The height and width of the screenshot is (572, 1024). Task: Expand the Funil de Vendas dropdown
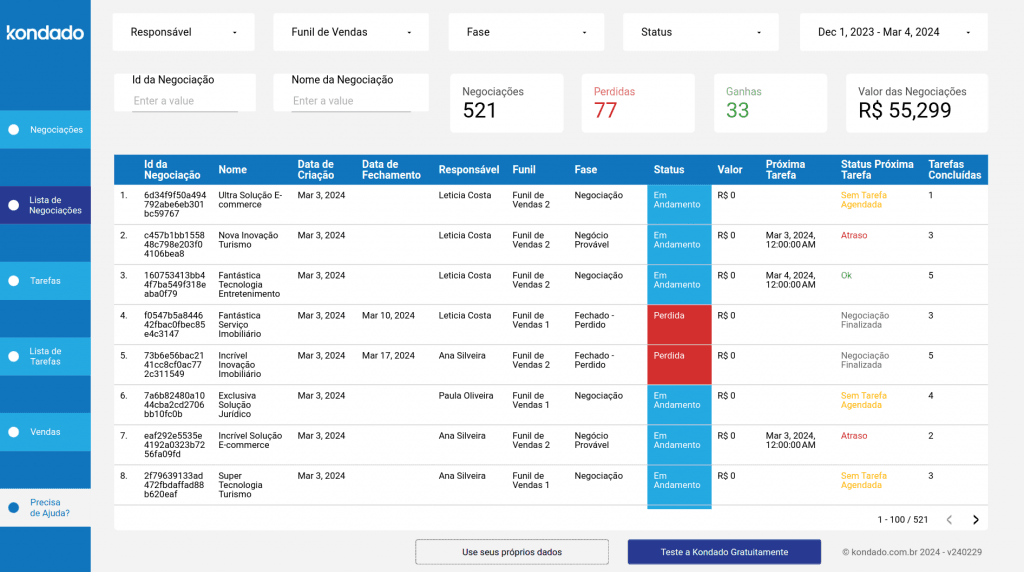(x=350, y=32)
